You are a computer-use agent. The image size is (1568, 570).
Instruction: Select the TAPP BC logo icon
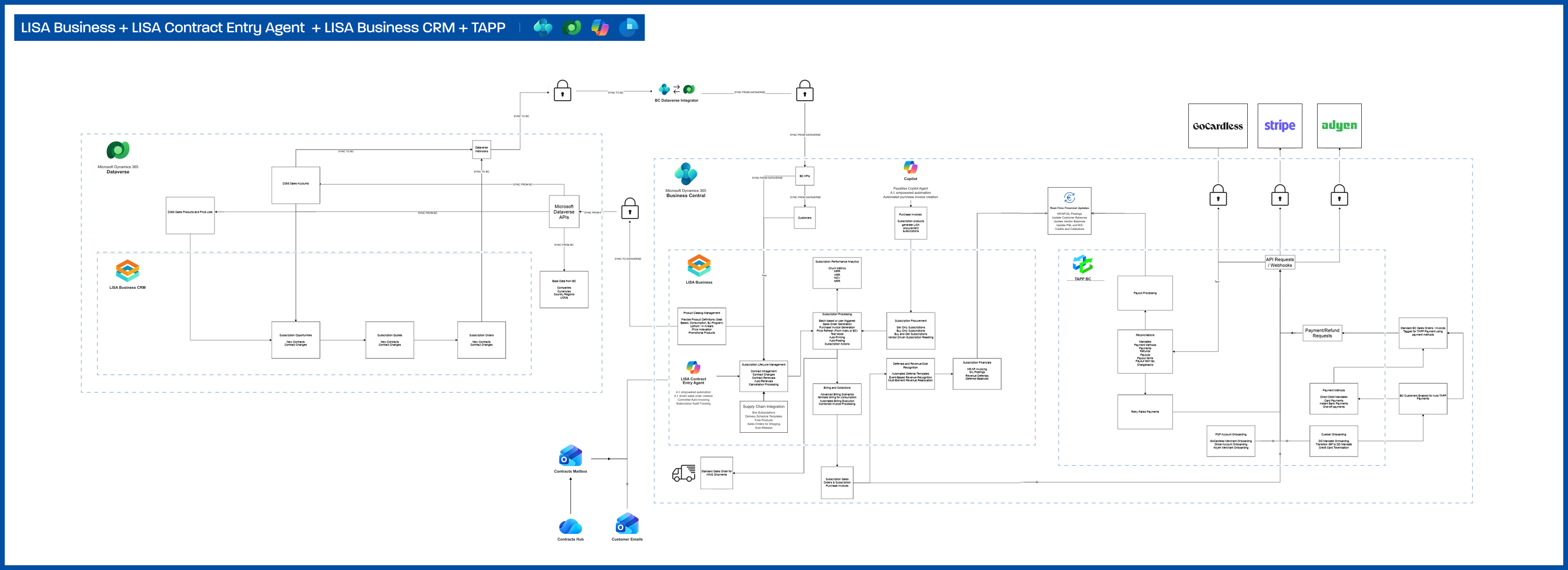point(1082,265)
